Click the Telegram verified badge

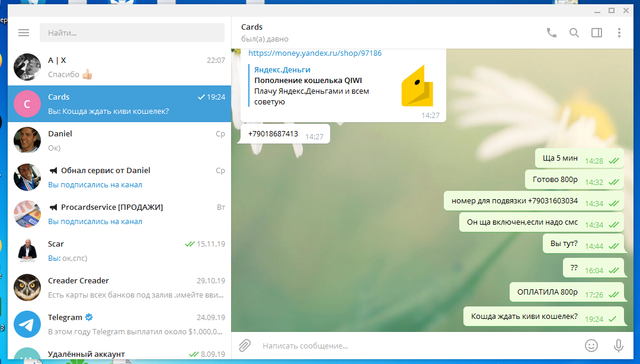coord(89,317)
